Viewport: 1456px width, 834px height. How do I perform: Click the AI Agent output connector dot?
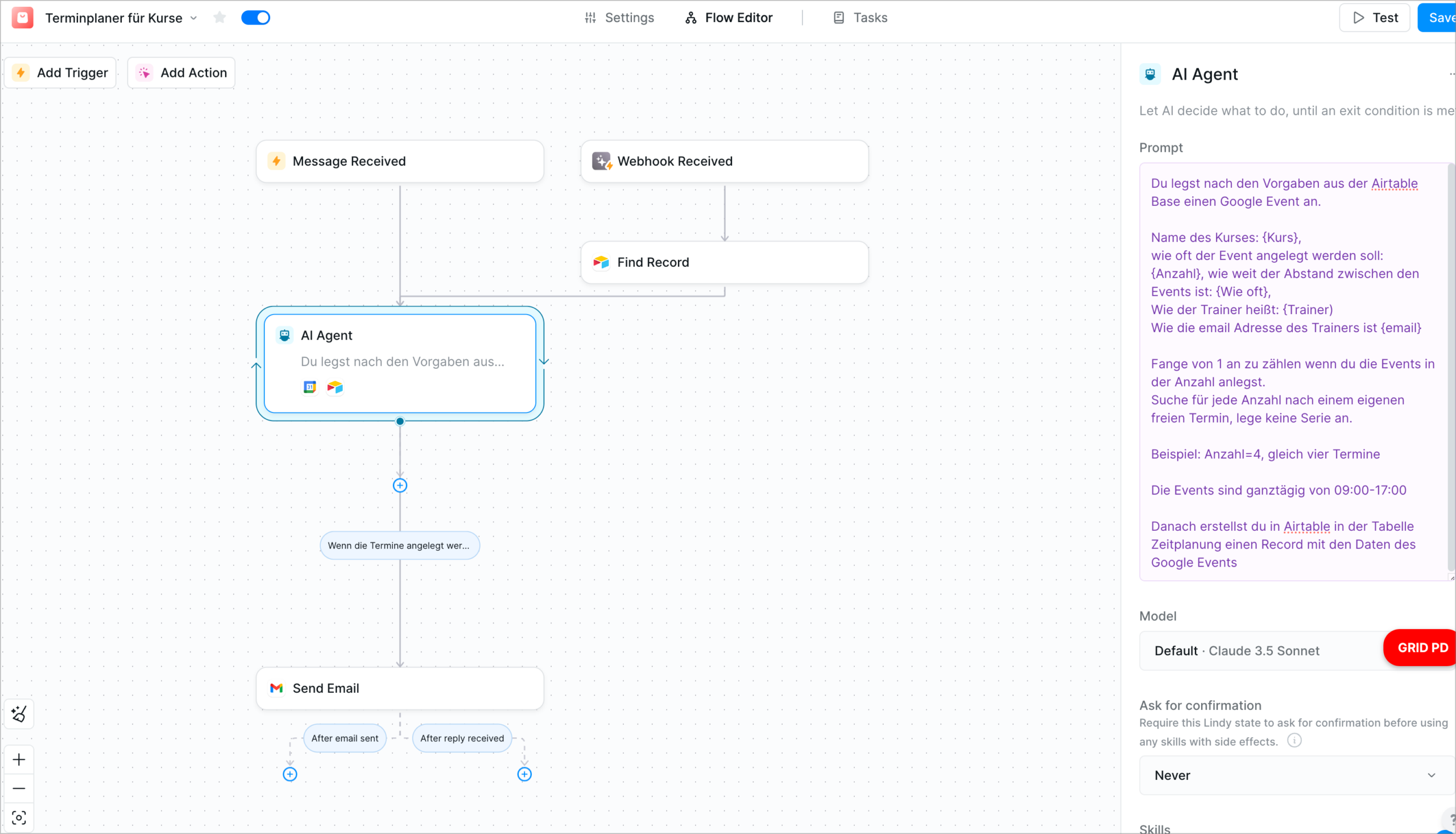[400, 422]
